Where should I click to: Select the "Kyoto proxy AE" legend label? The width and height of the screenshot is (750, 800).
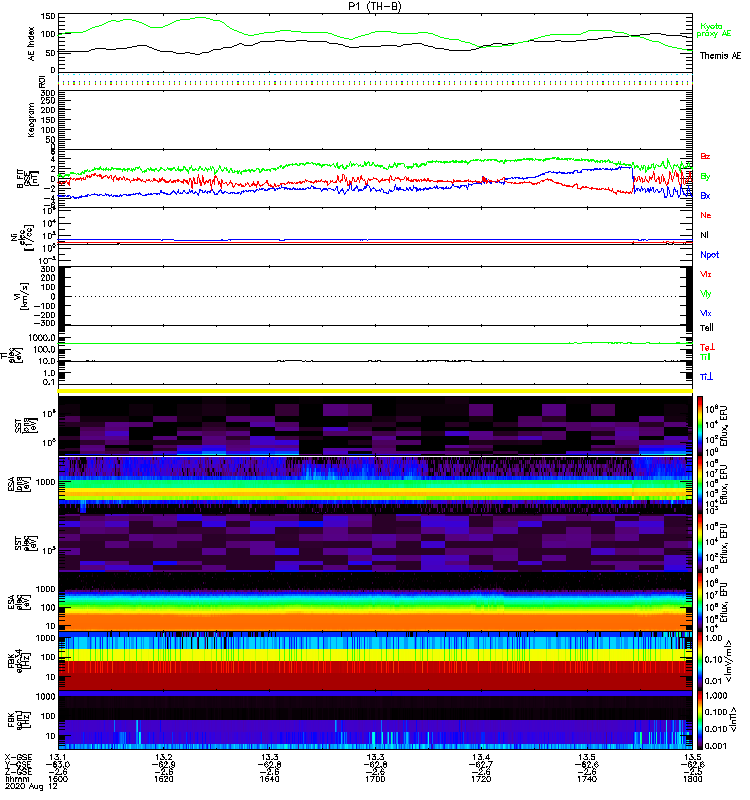(x=714, y=30)
